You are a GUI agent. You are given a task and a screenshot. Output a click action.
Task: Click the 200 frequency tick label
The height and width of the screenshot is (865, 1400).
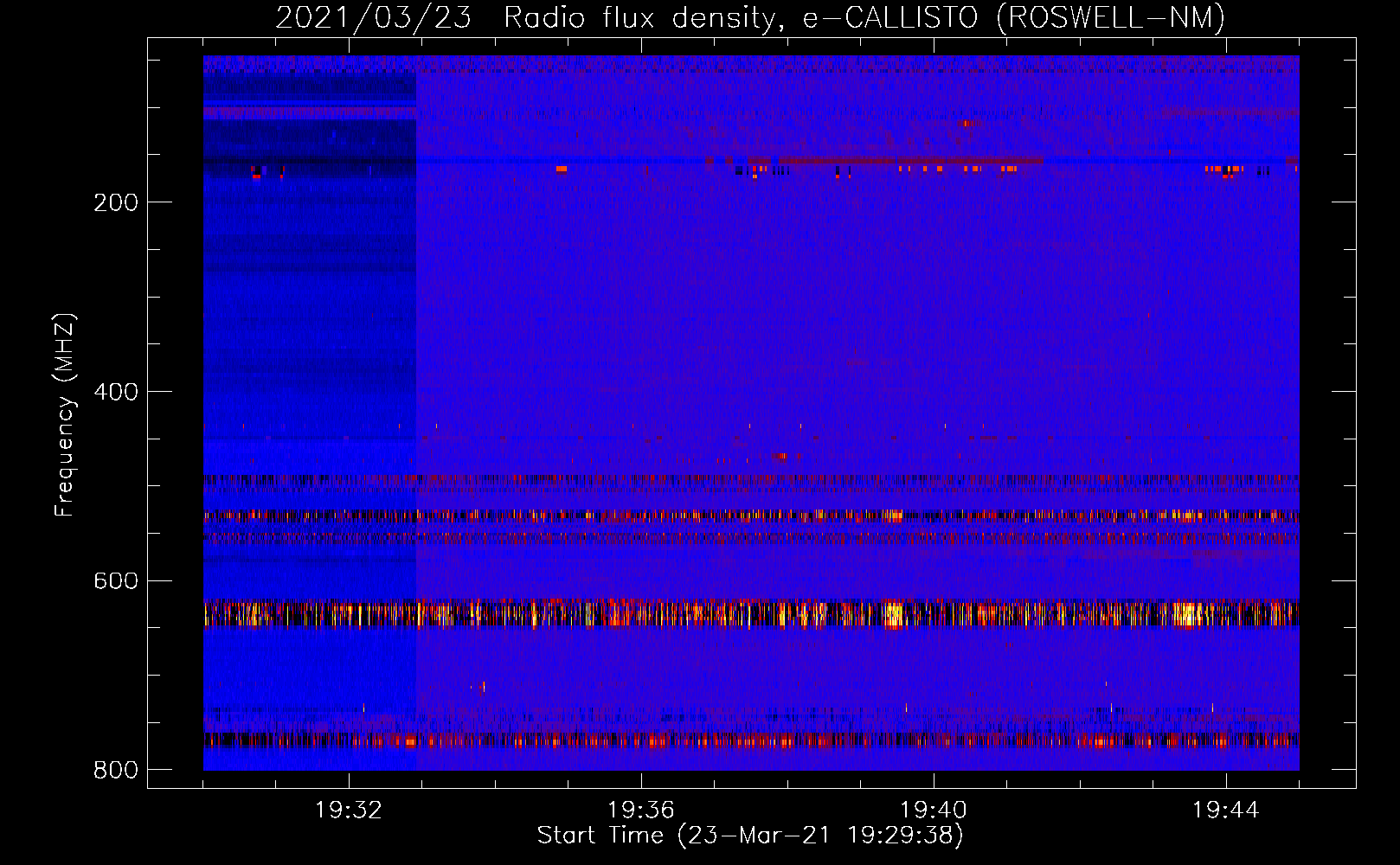[x=116, y=202]
